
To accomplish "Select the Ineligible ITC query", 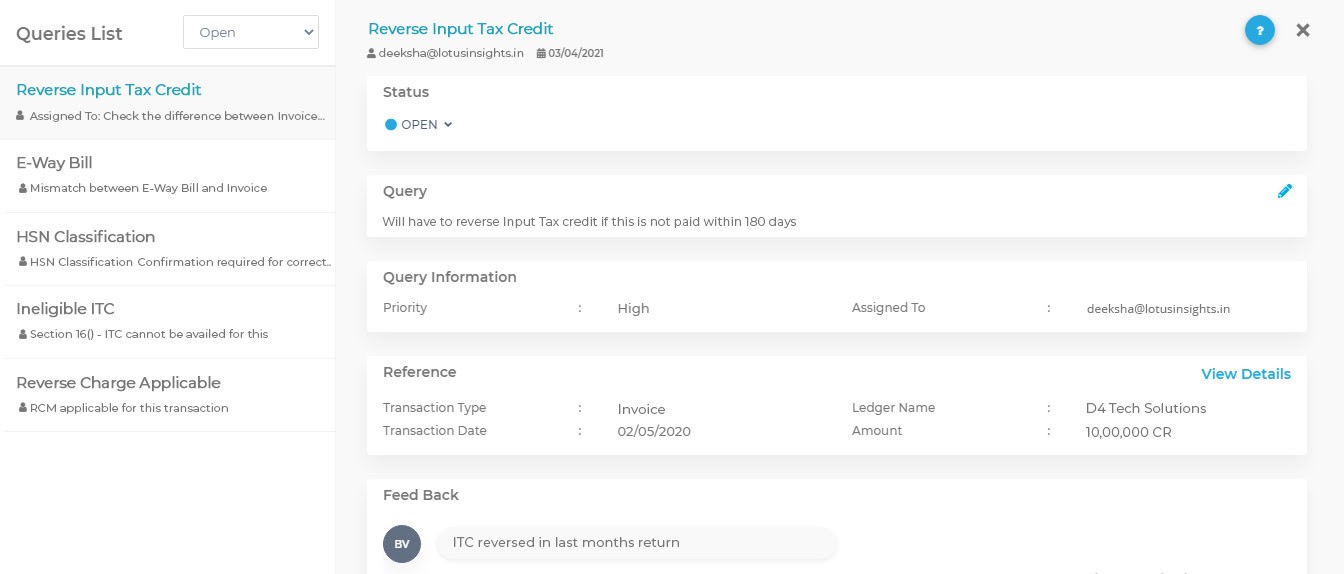I will coord(65,309).
